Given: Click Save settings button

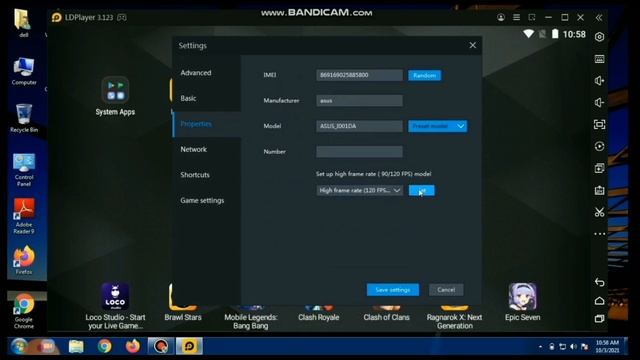Looking at the screenshot, I should pos(393,290).
